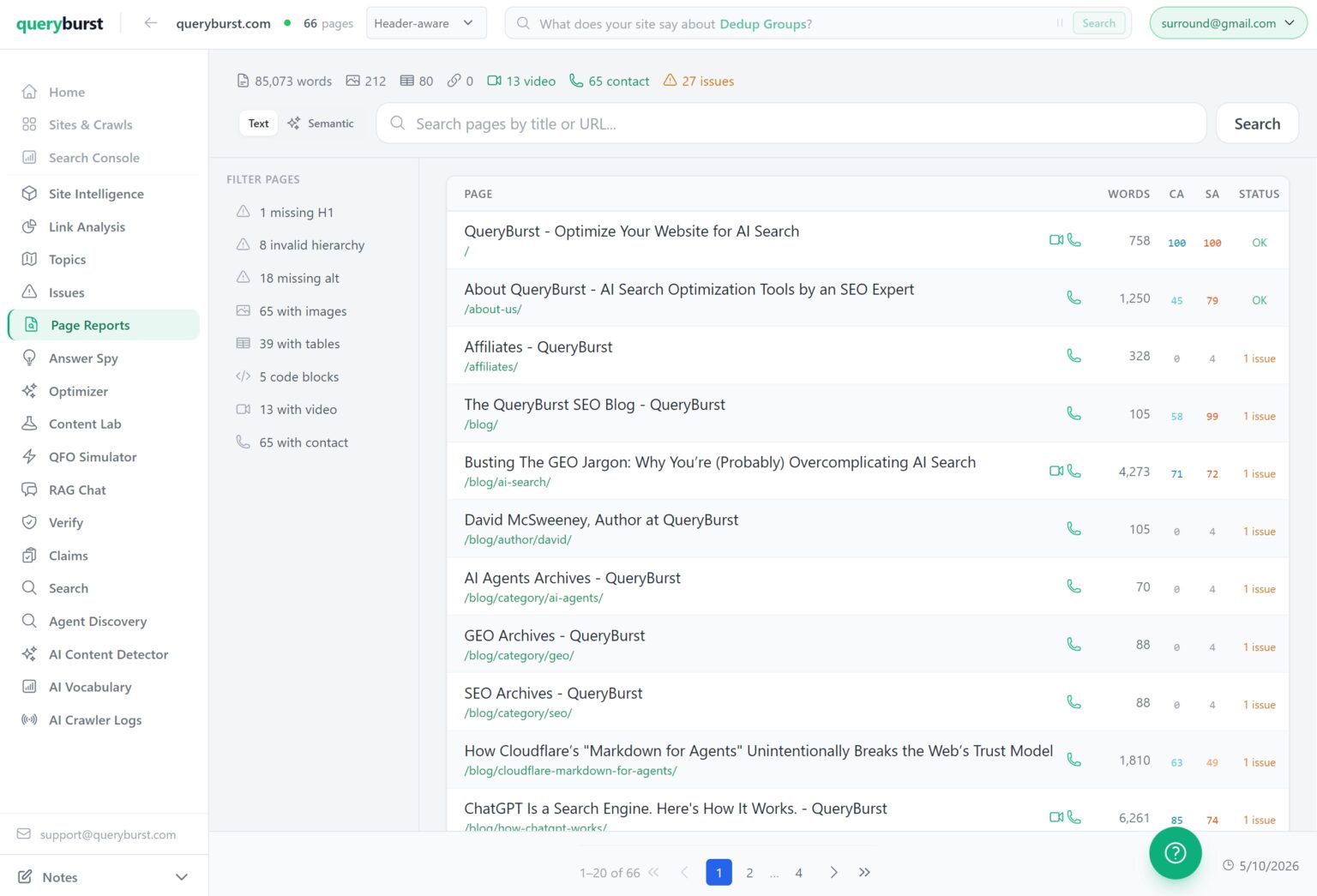
Task: Click the AI Crawler Logs broadcast icon
Action: [x=29, y=719]
